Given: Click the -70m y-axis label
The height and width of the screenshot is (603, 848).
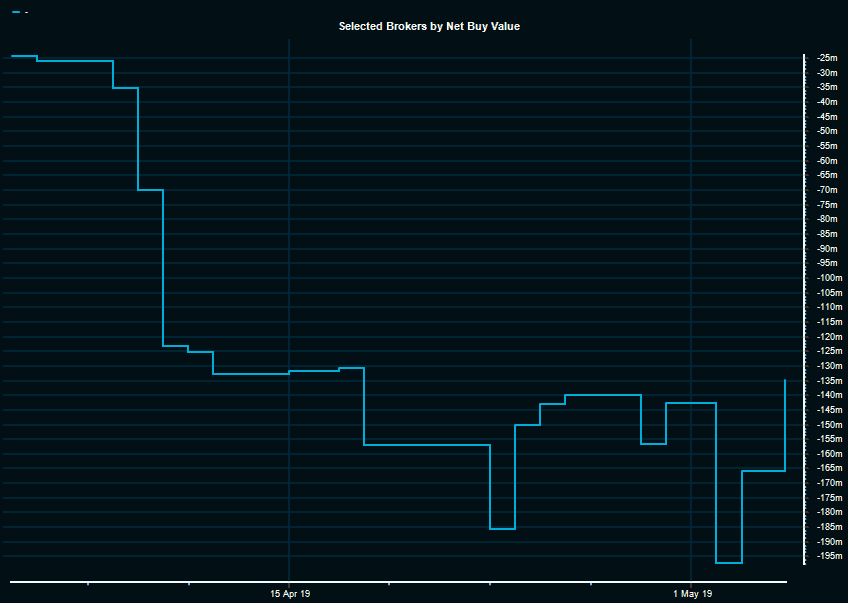Looking at the screenshot, I should 827,190.
